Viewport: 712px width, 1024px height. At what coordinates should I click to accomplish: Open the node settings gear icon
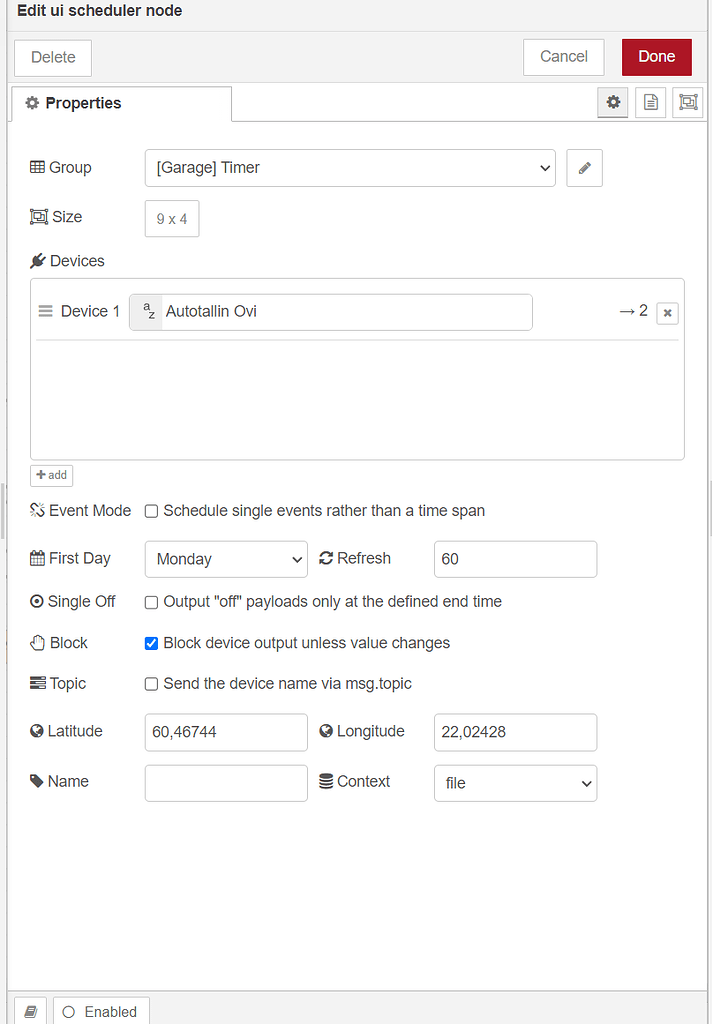[x=612, y=102]
